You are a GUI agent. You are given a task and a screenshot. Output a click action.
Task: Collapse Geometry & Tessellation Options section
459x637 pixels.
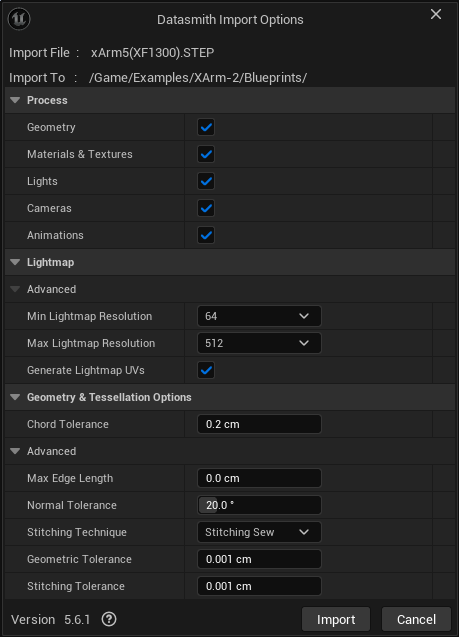point(15,397)
